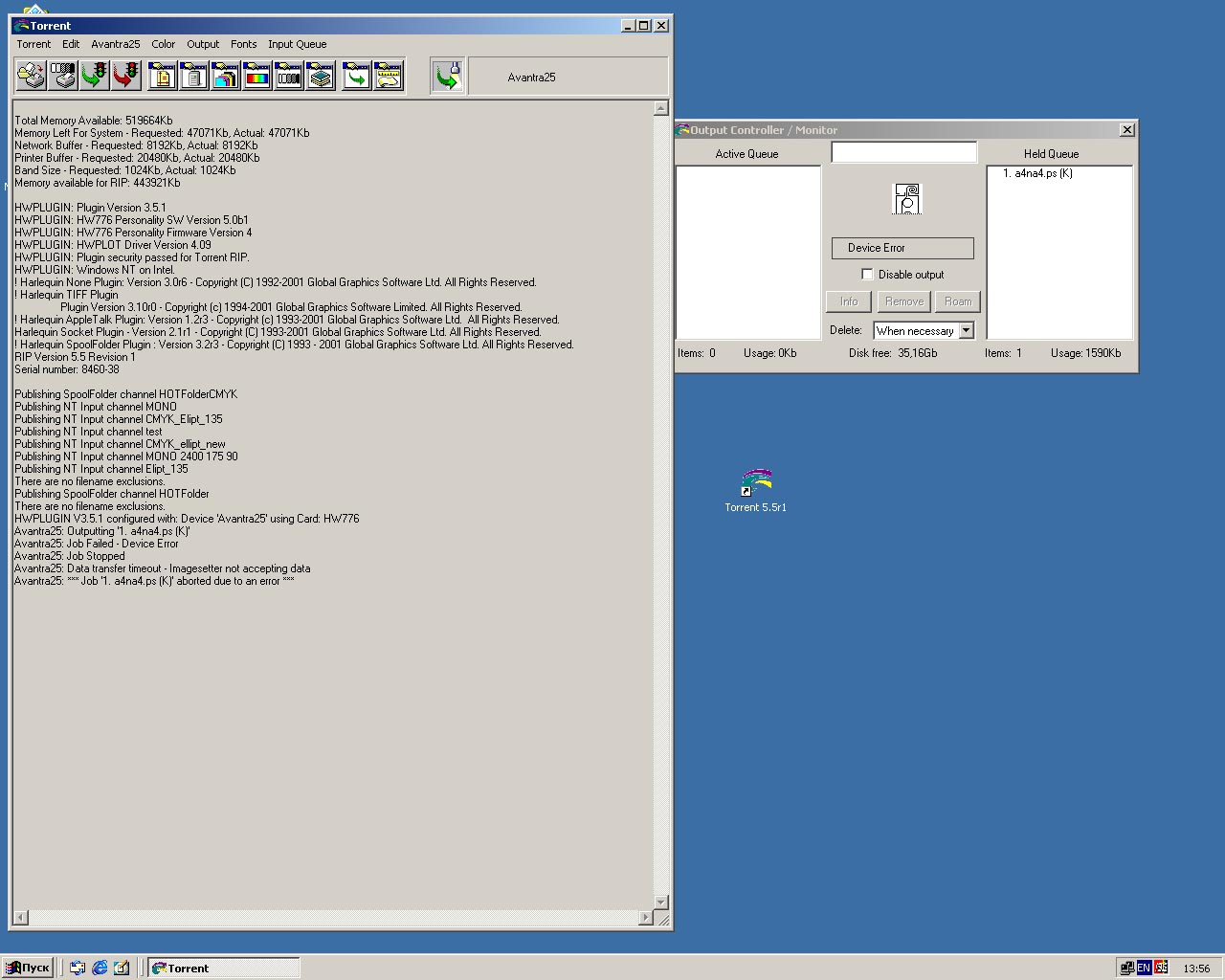This screenshot has height=980, width=1225.
Task: Open the Fonts menu
Action: tap(244, 44)
